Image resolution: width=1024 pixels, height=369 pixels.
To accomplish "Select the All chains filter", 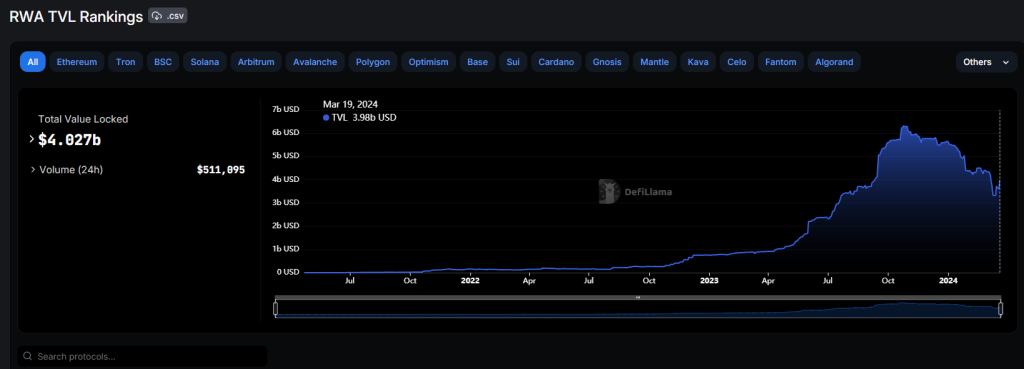I will coord(33,62).
